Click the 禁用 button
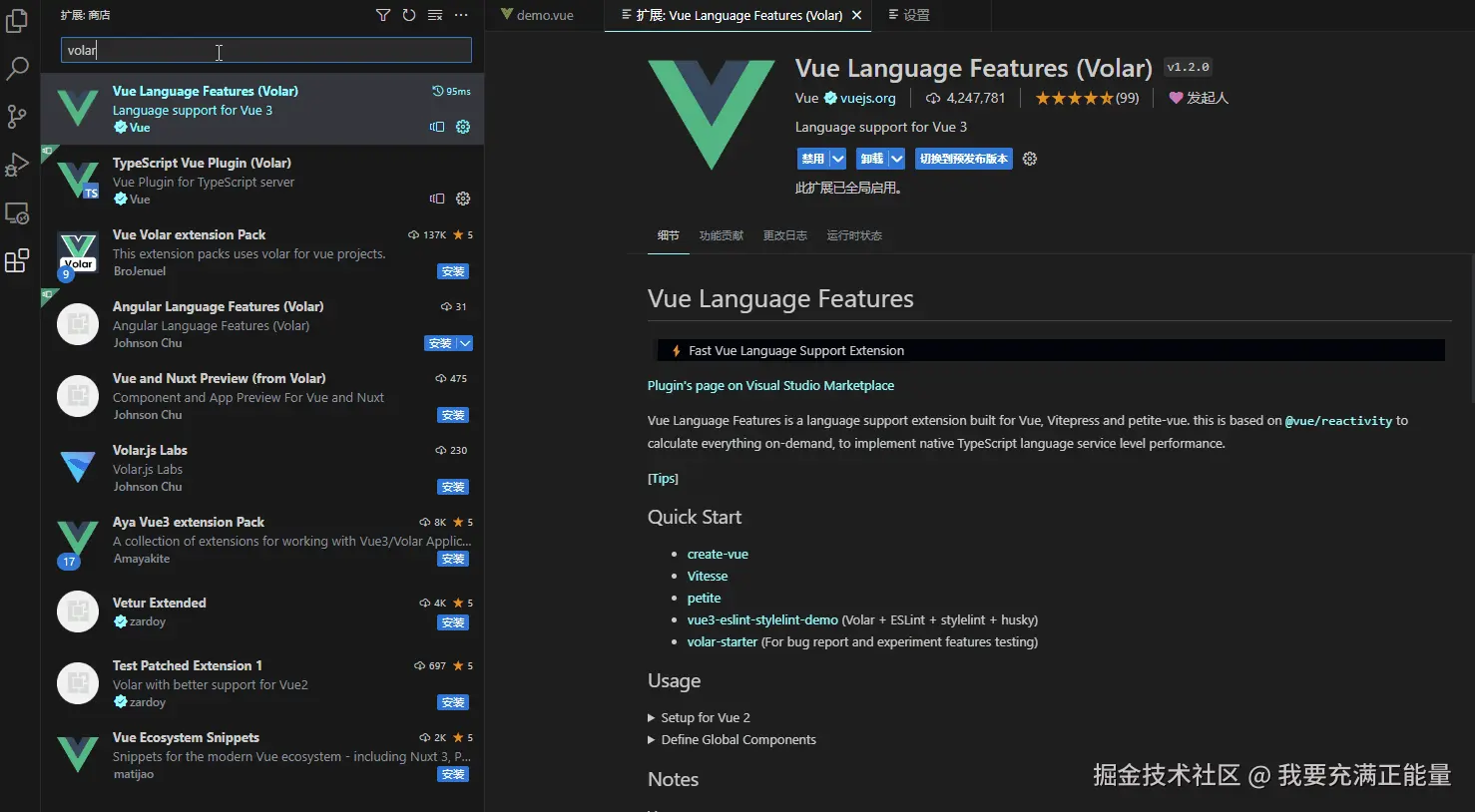Viewport: 1475px width, 812px height. [813, 159]
